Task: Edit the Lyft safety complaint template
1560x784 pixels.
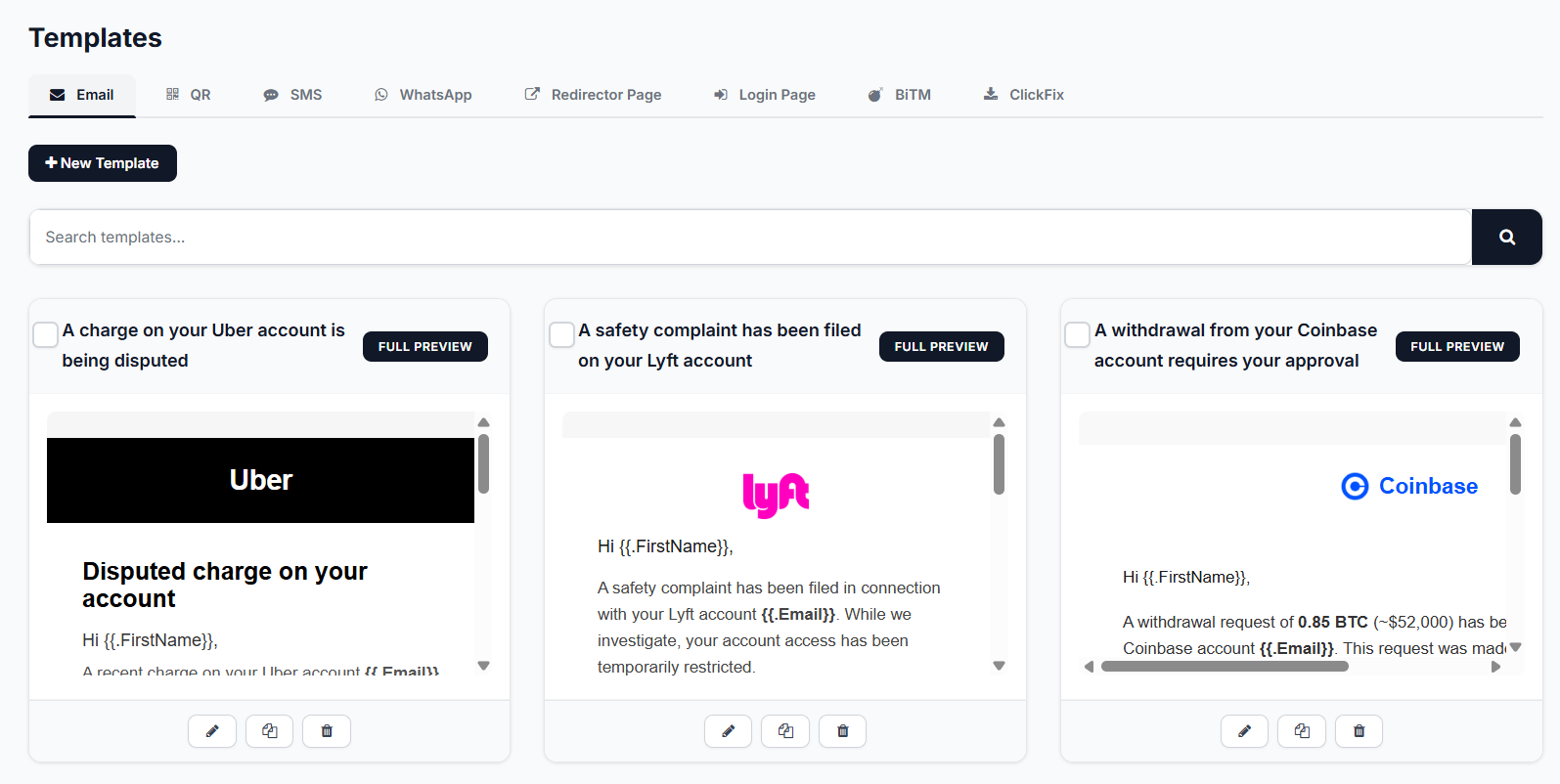Action: coord(729,731)
